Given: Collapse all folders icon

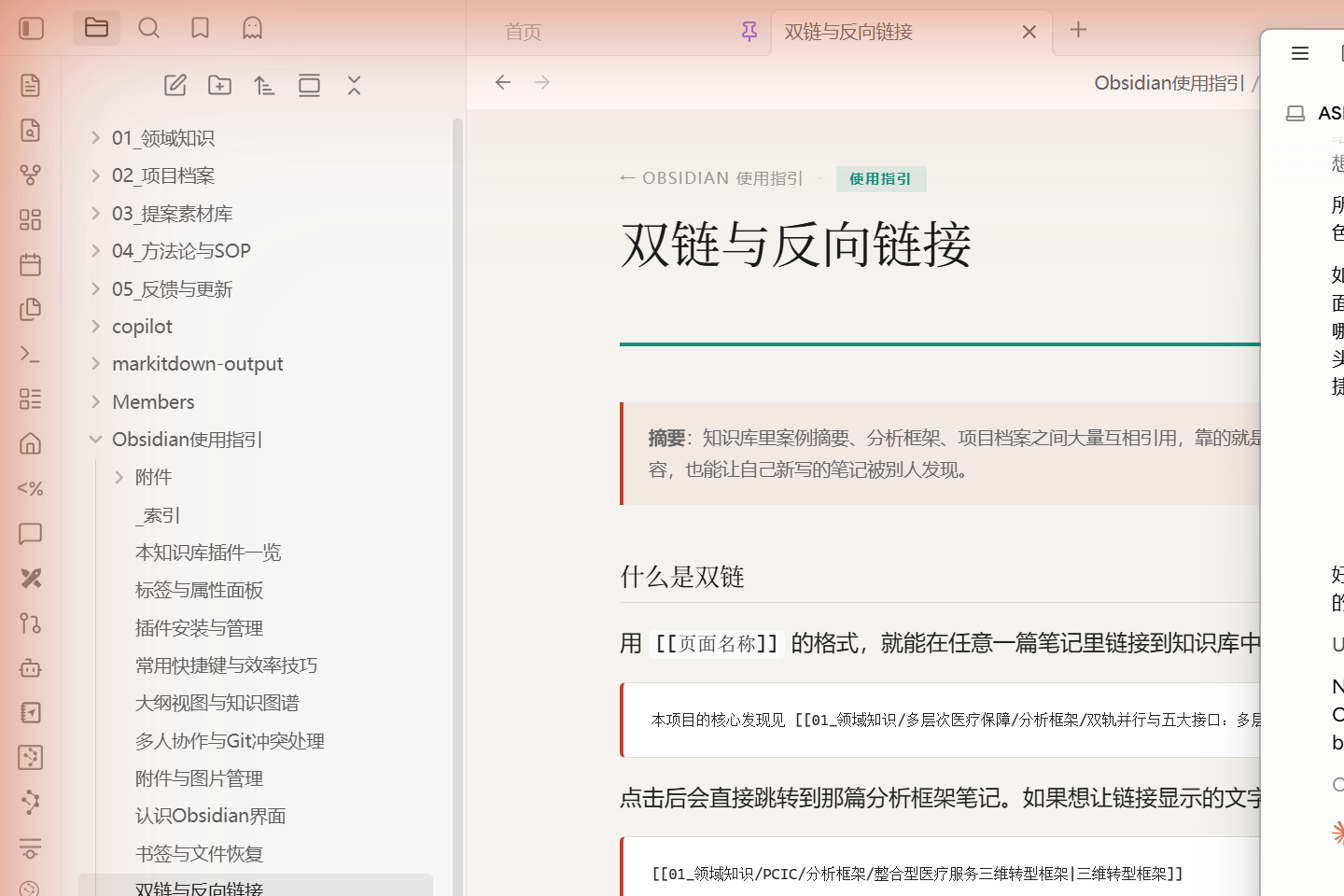Looking at the screenshot, I should 354,86.
